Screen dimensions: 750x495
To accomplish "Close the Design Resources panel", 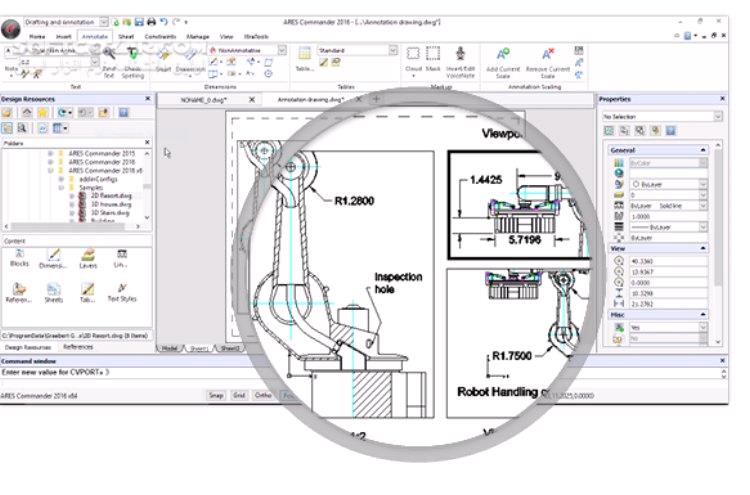I will tap(148, 99).
